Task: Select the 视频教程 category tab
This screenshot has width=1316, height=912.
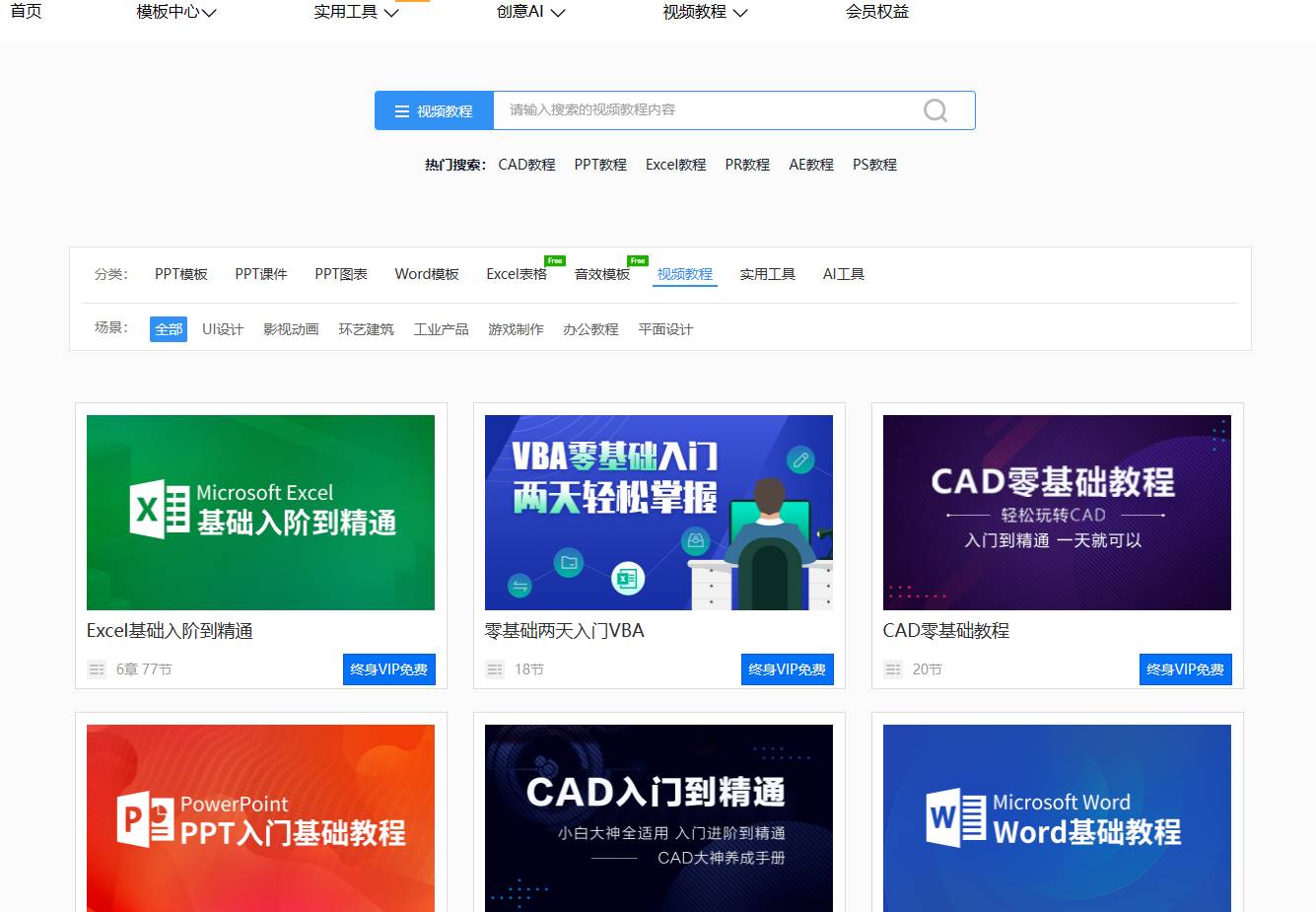Action: coord(685,274)
